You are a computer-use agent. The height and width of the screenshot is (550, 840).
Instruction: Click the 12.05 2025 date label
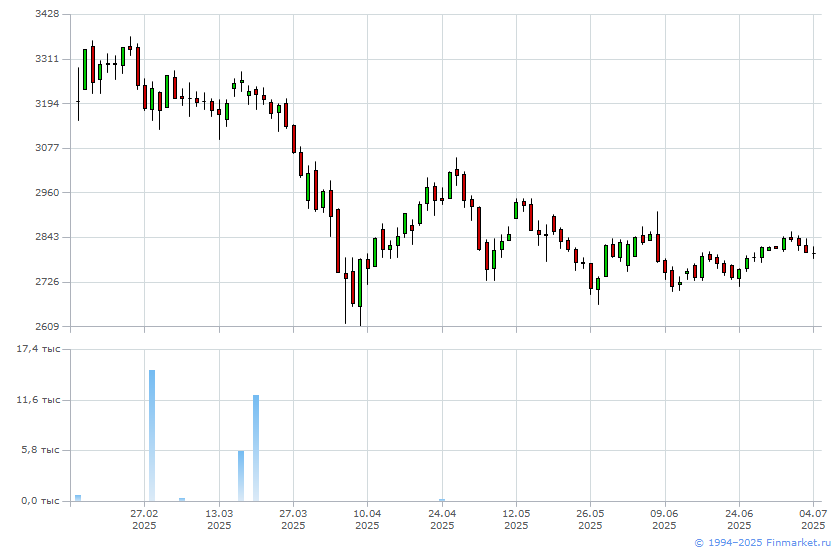[516, 519]
